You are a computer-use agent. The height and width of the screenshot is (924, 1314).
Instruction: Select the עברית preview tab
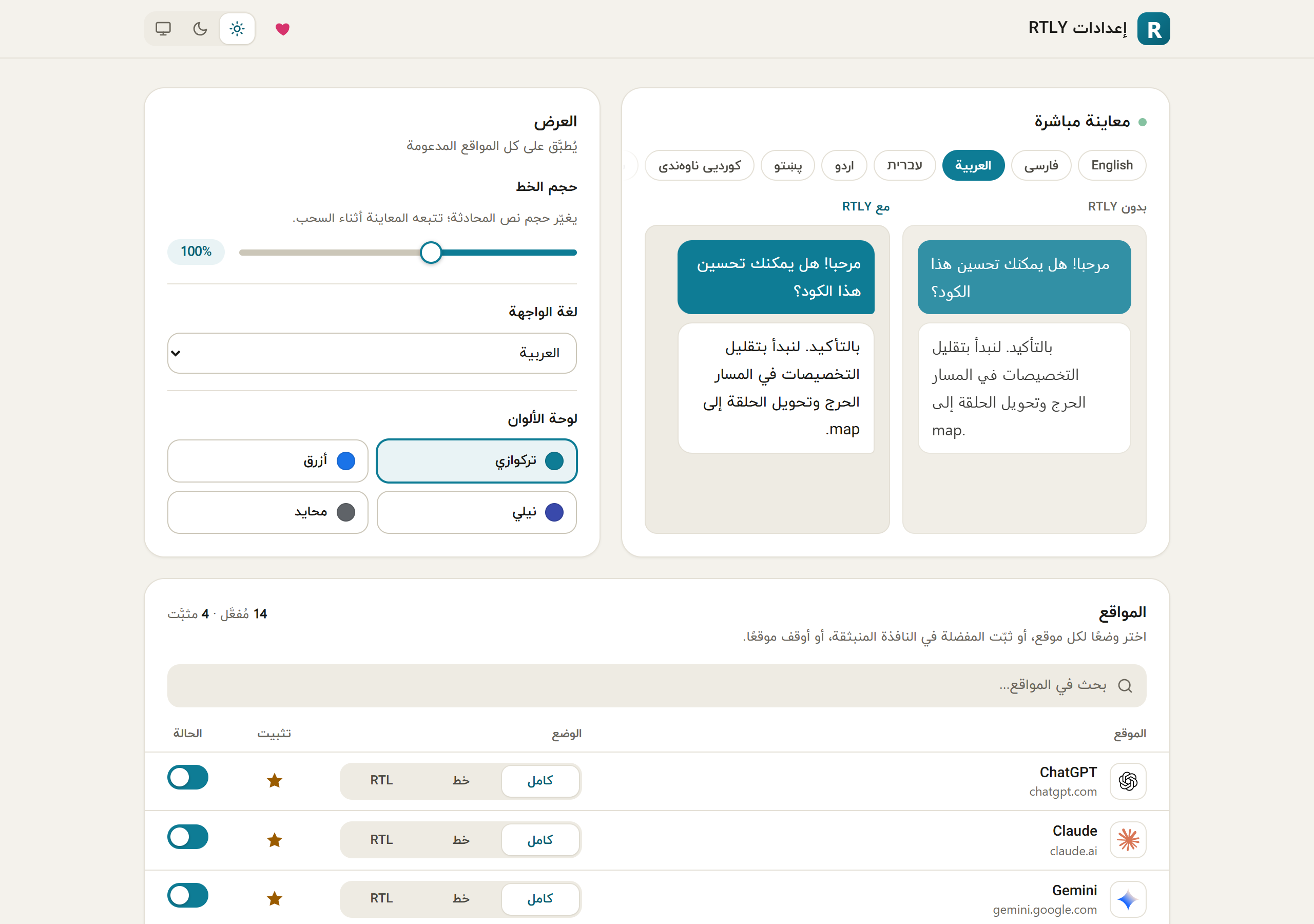904,165
